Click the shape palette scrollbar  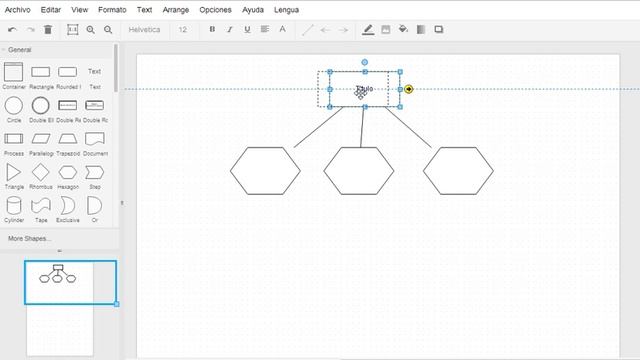point(116,68)
